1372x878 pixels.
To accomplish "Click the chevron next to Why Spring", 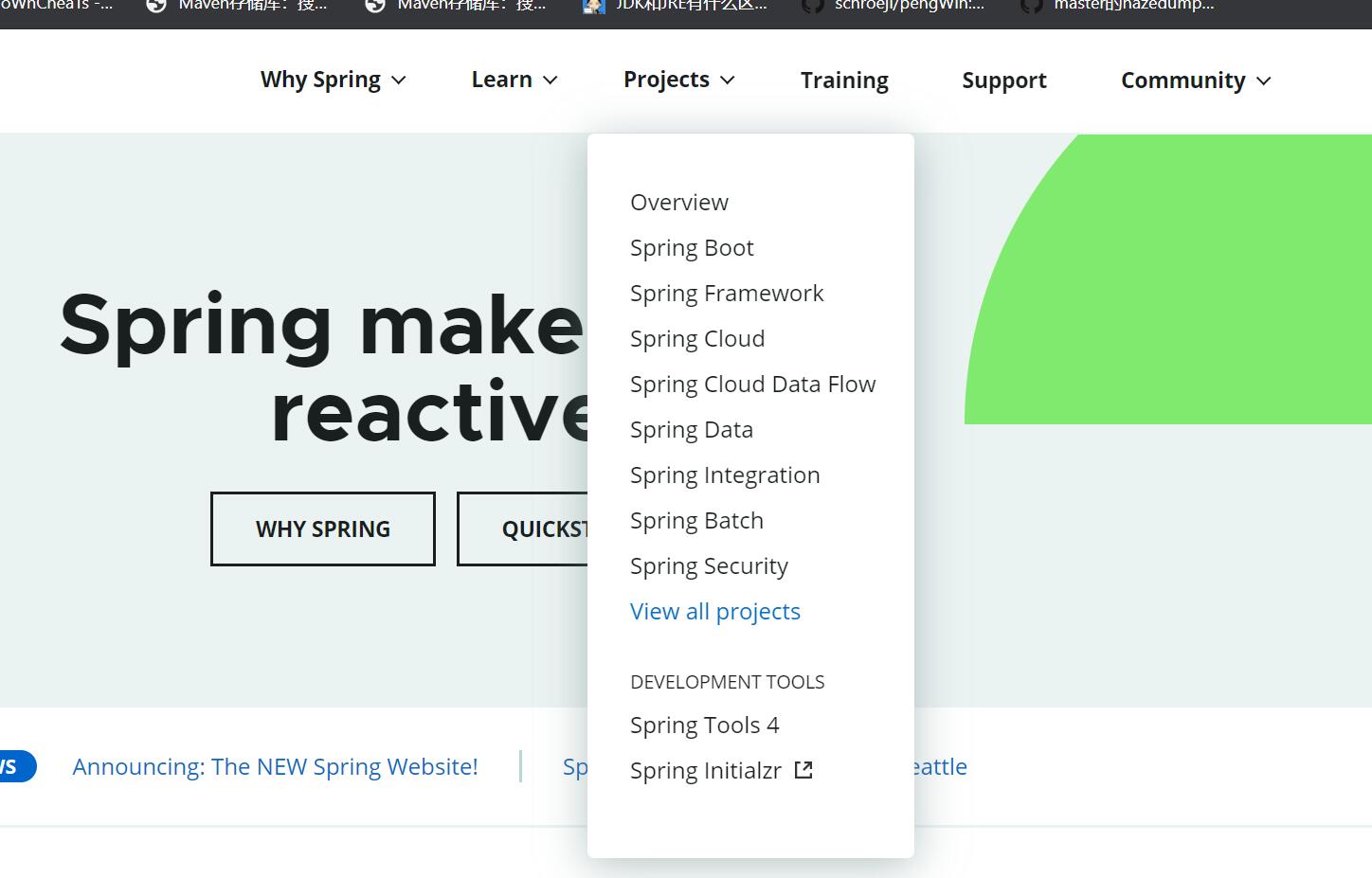I will pos(399,81).
